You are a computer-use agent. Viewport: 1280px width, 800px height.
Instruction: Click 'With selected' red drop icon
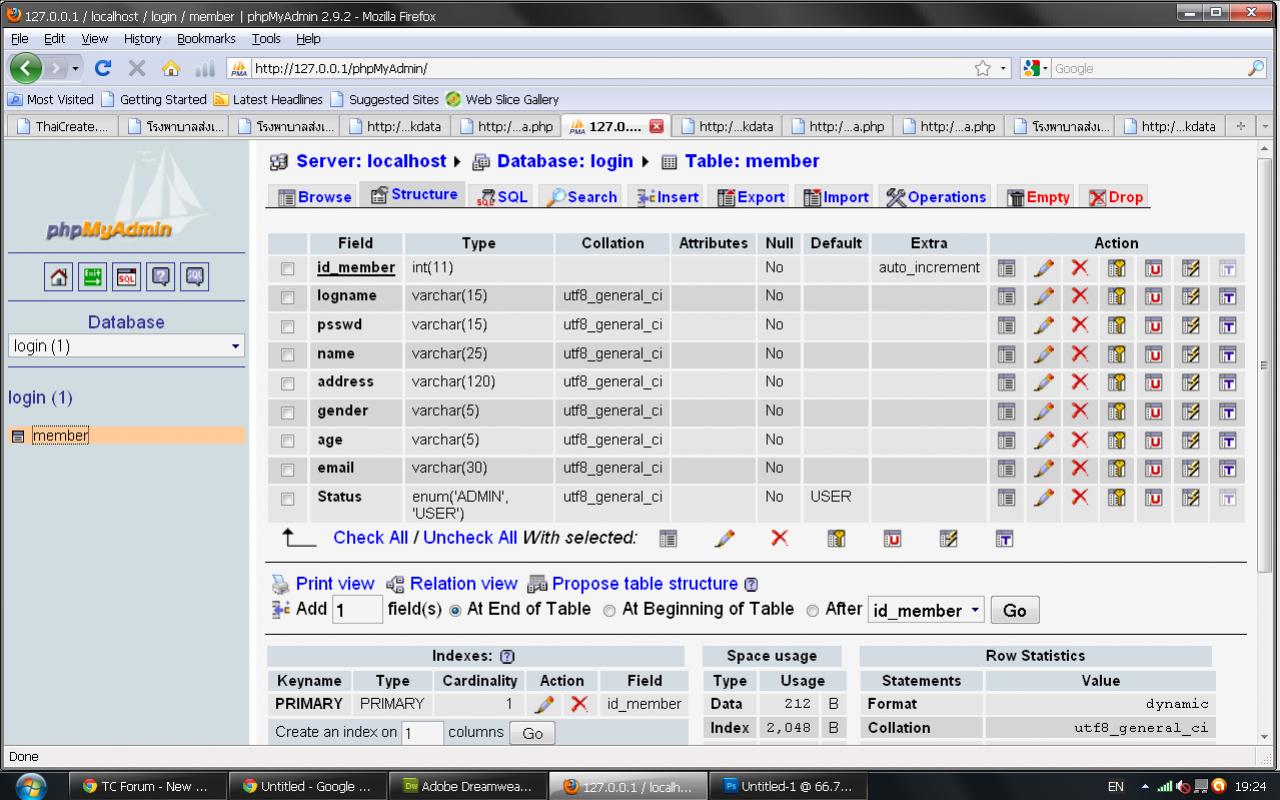pyautogui.click(x=780, y=538)
